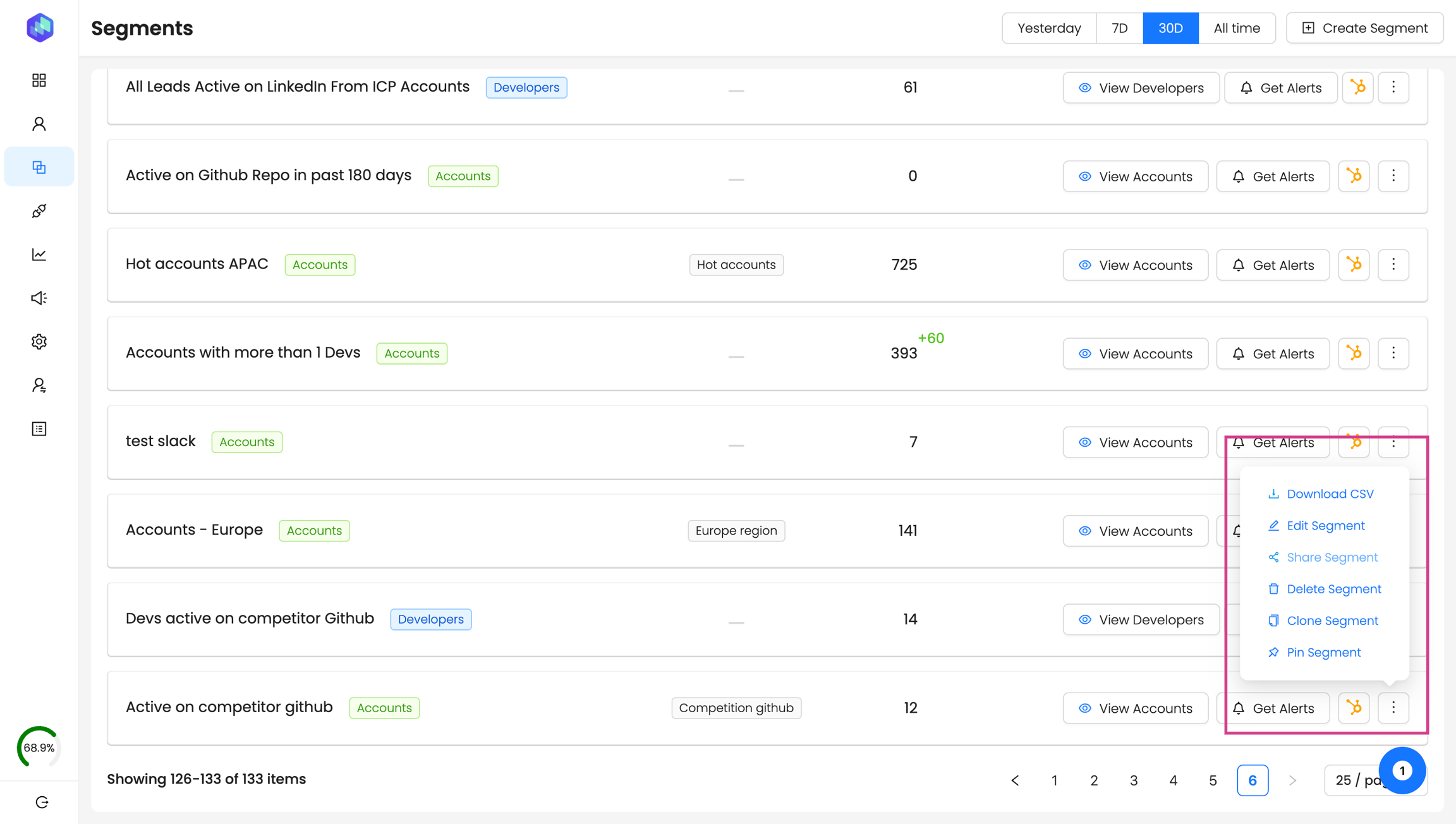Click HubSpot icon for Hot accounts APAC

tap(1354, 265)
